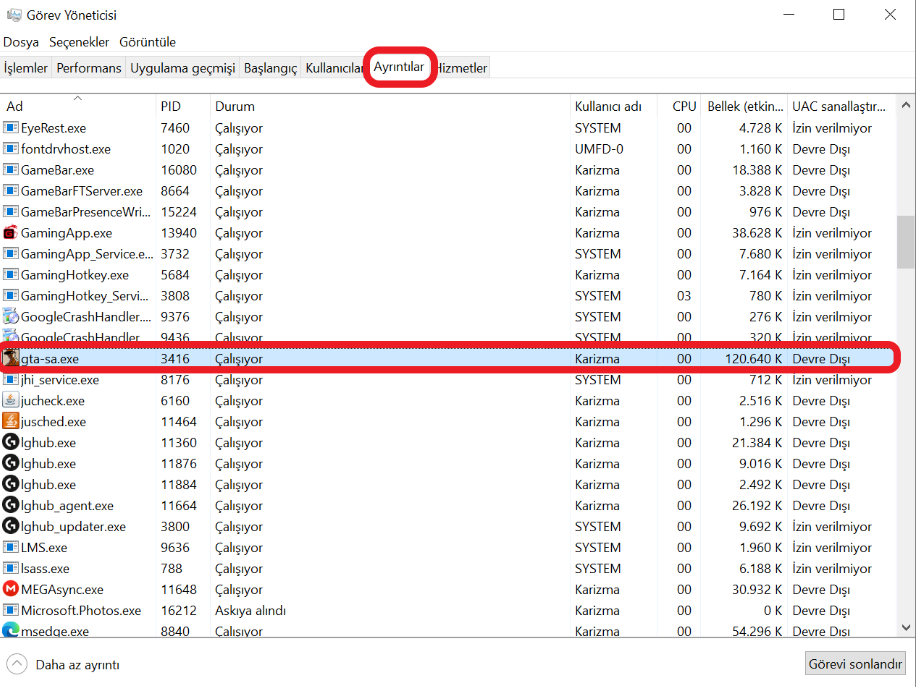Click the jucheck.exe Java icon
Image resolution: width=917 pixels, height=687 pixels.
click(11, 401)
